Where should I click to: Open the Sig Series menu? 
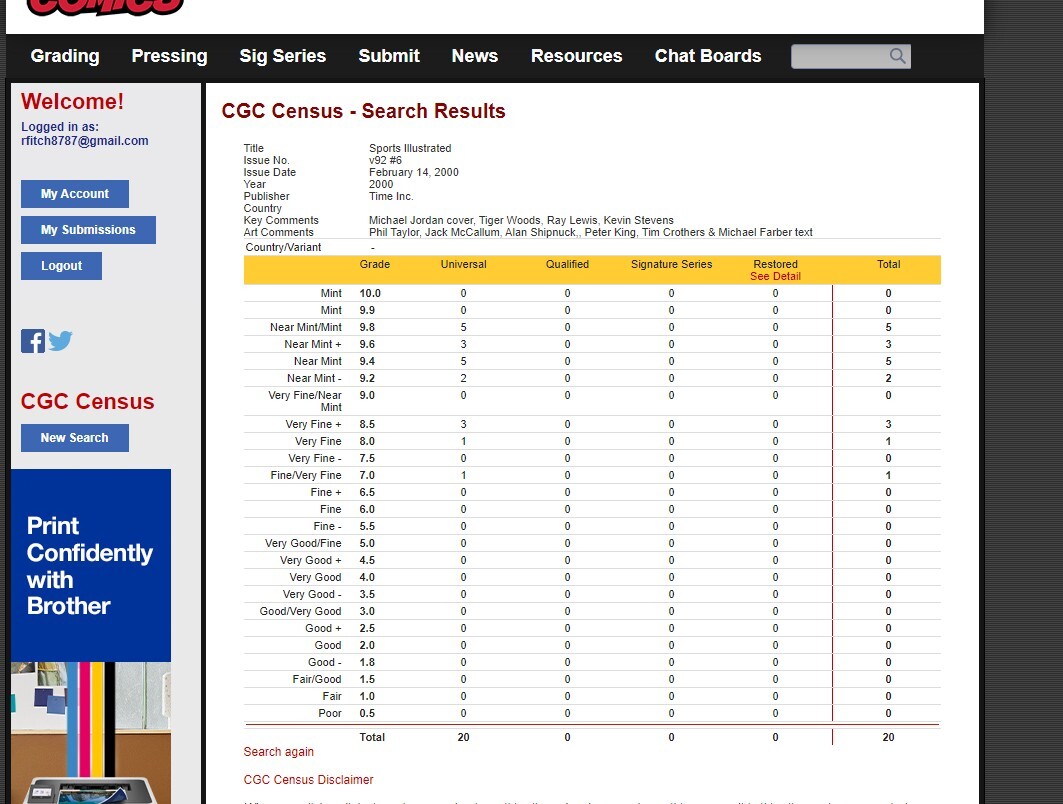pyautogui.click(x=283, y=56)
